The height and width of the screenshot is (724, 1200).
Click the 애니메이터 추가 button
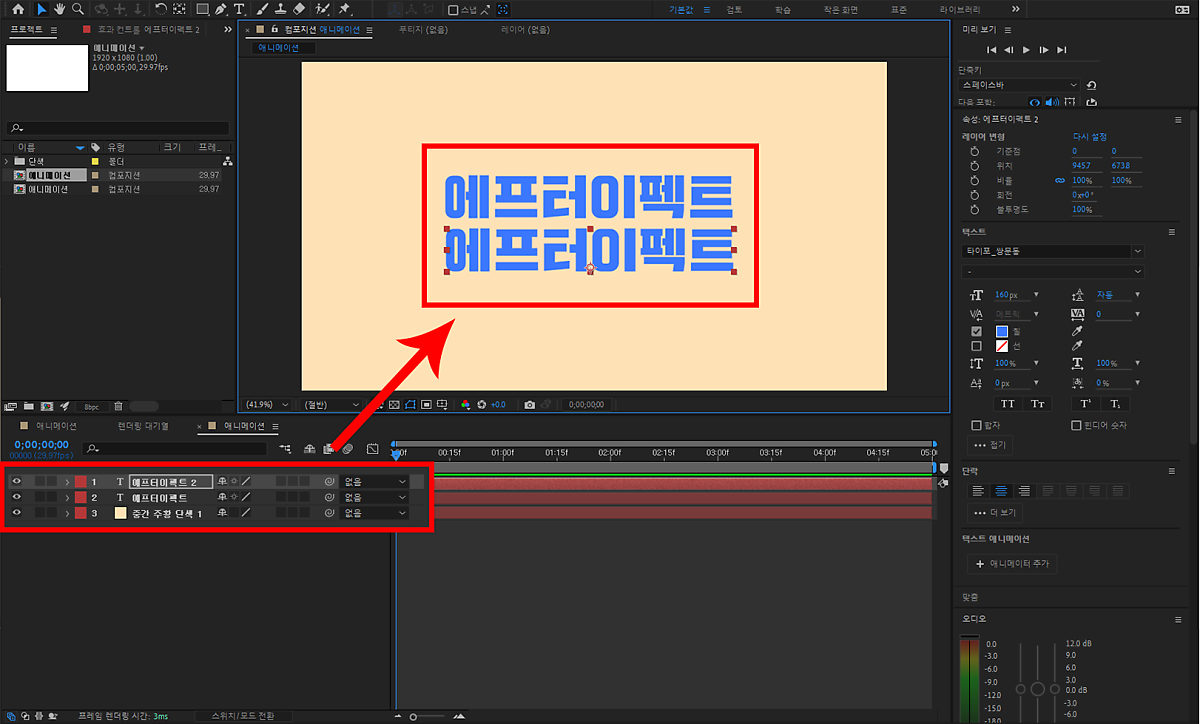[1012, 564]
